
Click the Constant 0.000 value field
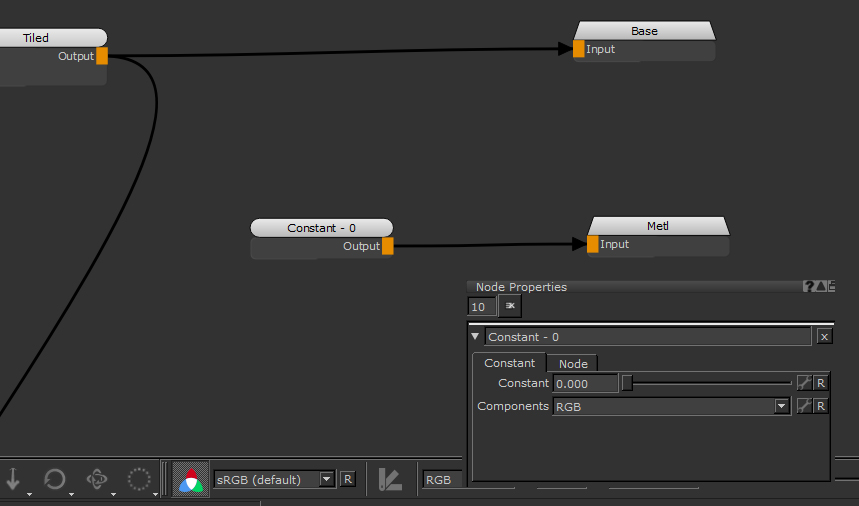pos(585,383)
